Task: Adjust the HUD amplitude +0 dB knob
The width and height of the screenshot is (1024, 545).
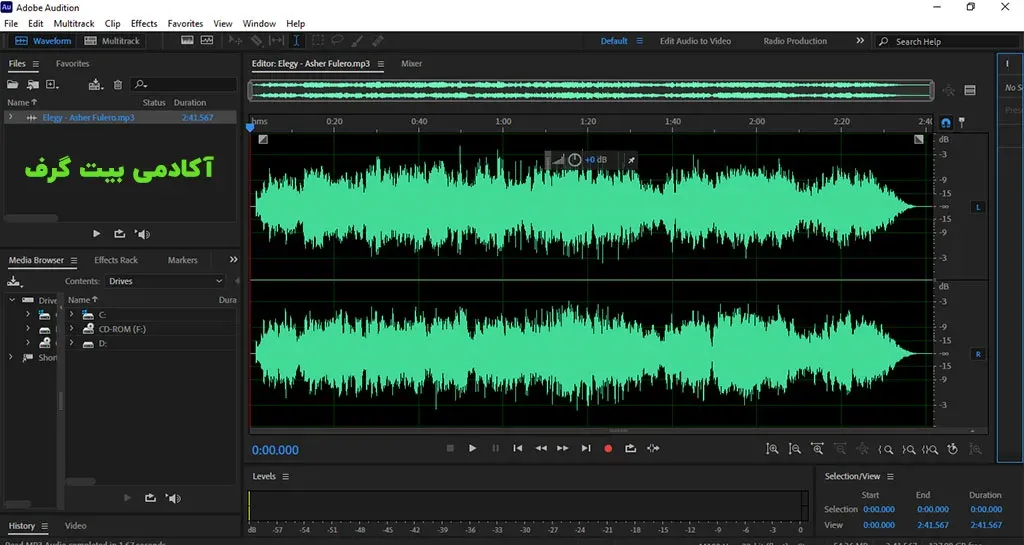Action: [574, 160]
